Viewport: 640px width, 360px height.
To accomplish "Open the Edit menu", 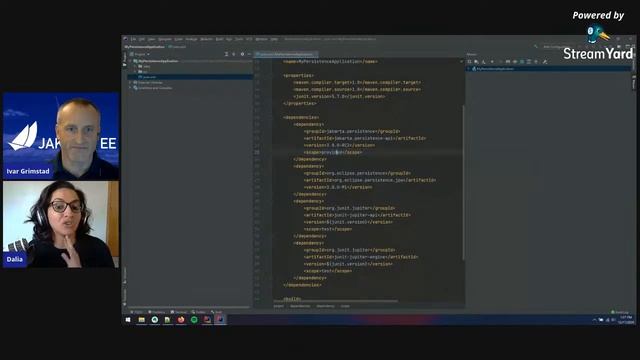I will (x=142, y=39).
